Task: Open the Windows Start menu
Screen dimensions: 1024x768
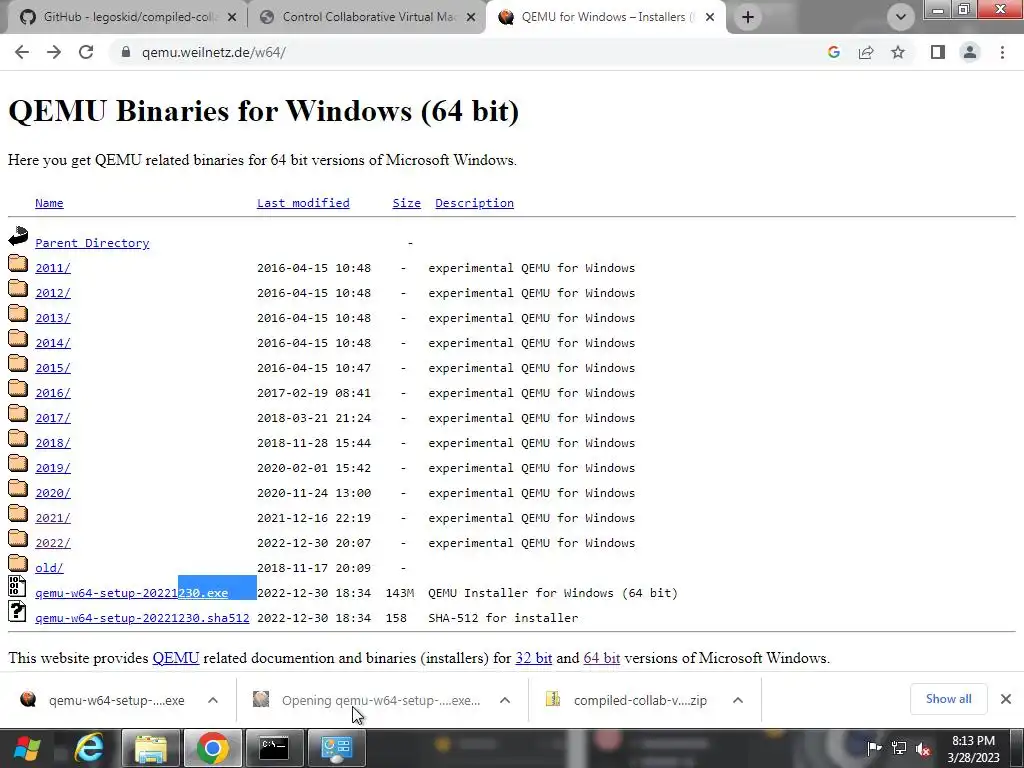Action: pos(27,748)
